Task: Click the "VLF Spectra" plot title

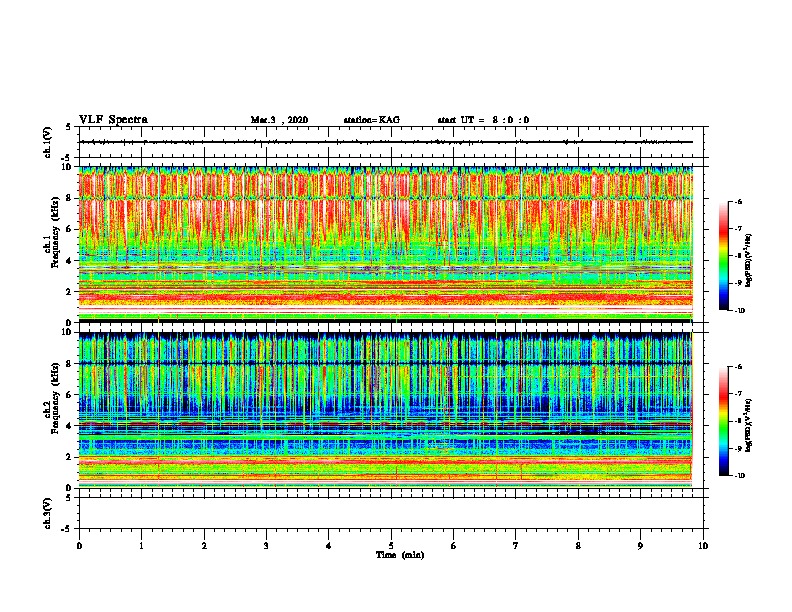Action: tap(113, 120)
